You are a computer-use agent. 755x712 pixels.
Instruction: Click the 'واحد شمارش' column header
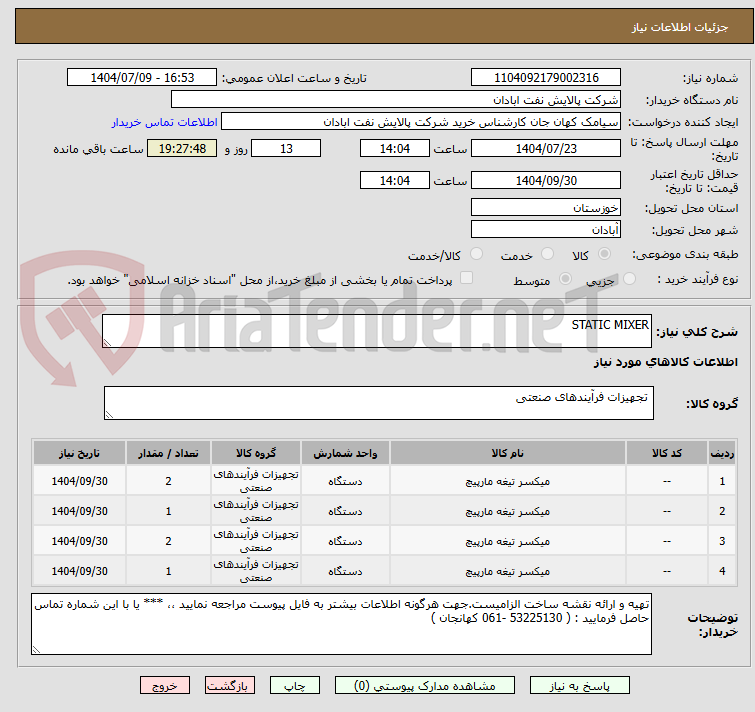pyautogui.click(x=345, y=453)
